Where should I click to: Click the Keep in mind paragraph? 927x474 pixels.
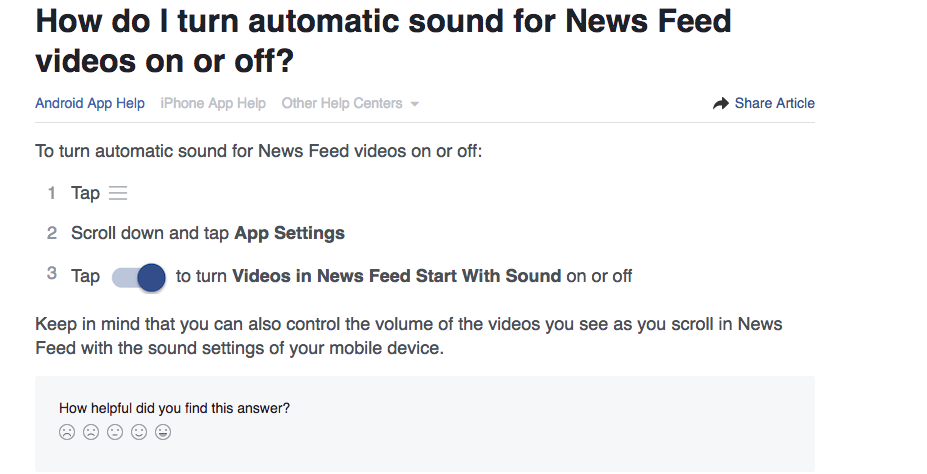(x=409, y=336)
